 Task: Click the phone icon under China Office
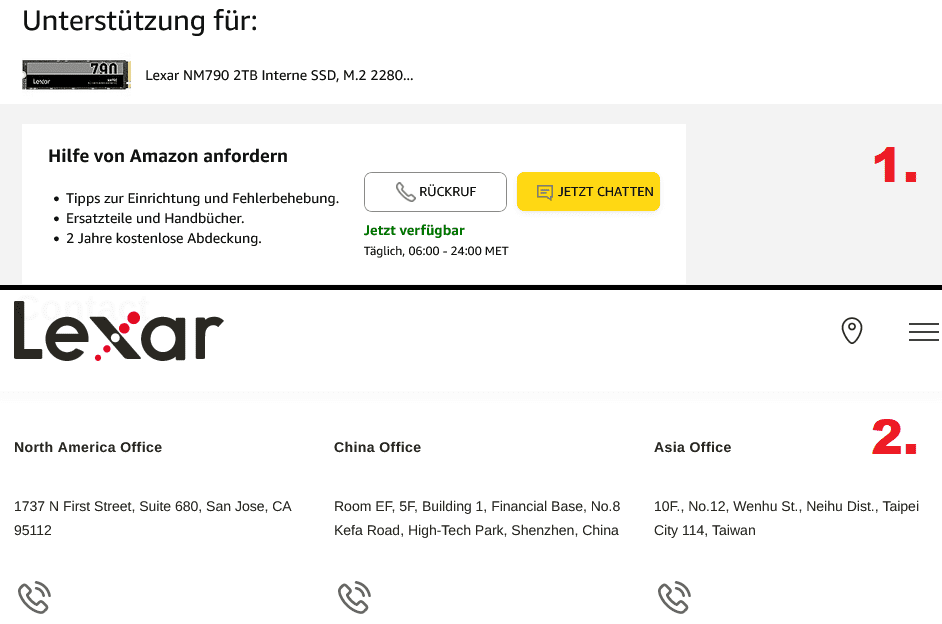click(354, 598)
